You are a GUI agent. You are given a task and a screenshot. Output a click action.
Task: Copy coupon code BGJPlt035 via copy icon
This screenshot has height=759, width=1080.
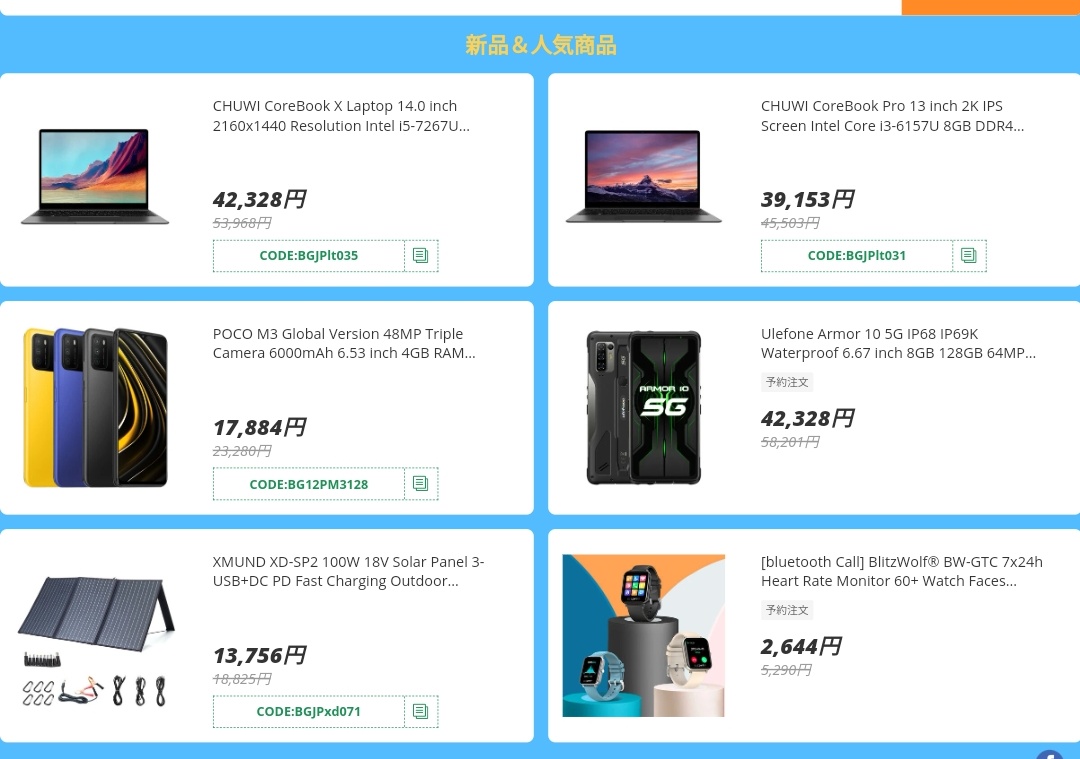point(421,256)
